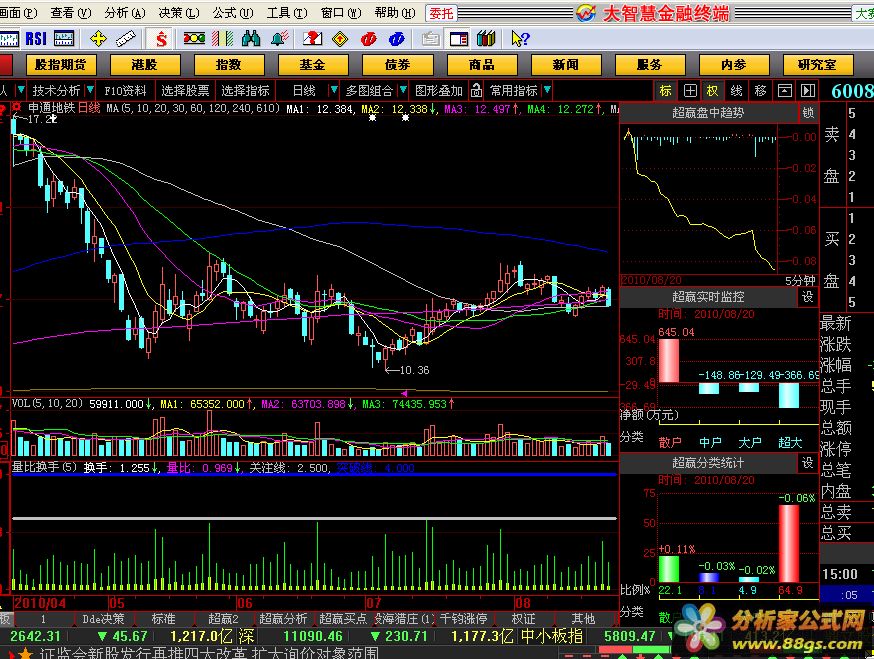Open the 研究室 section
Screen dimensions: 874x659
click(817, 65)
